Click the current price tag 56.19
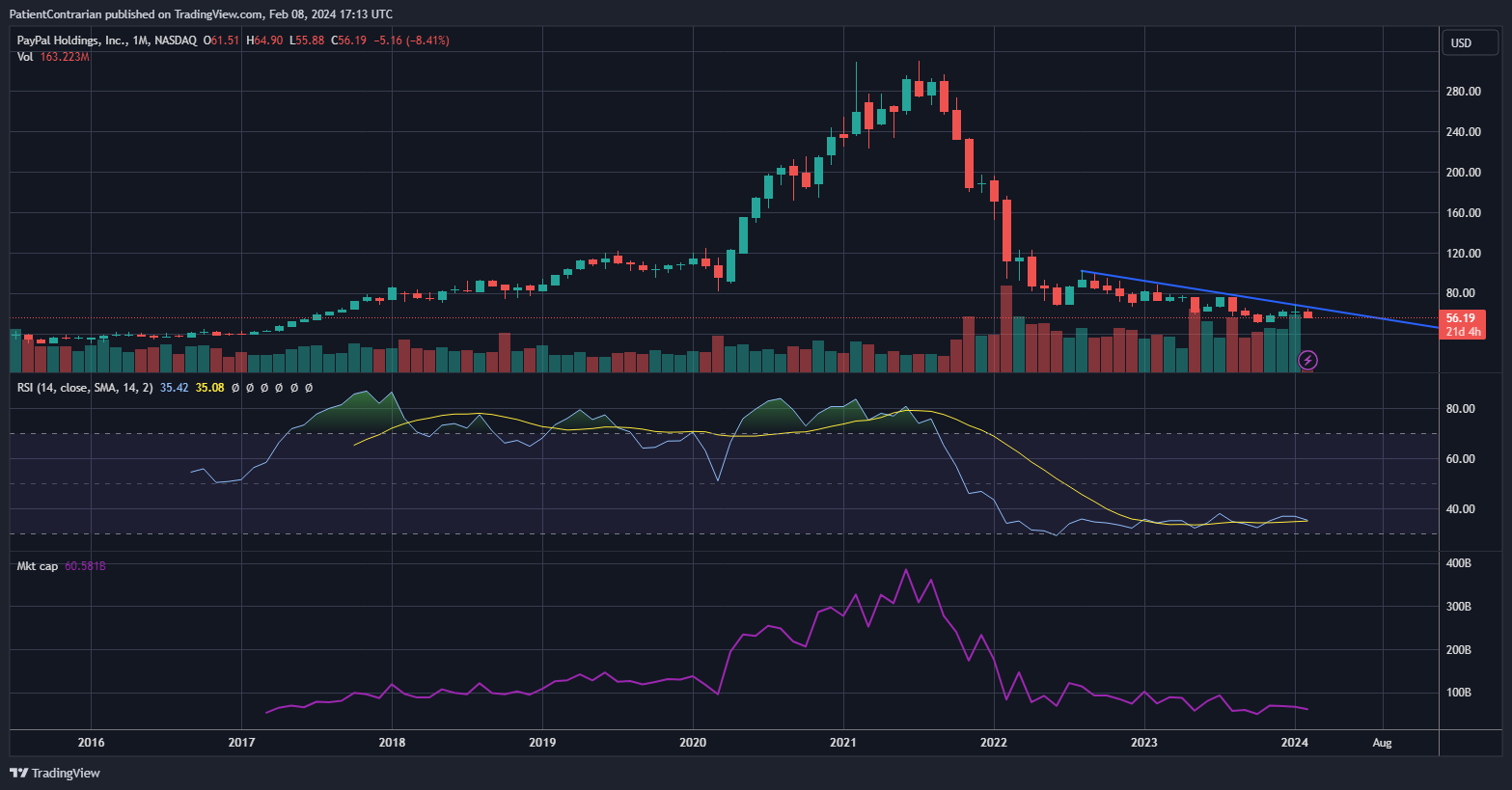Screen dimensions: 1512x790 tap(1461, 318)
